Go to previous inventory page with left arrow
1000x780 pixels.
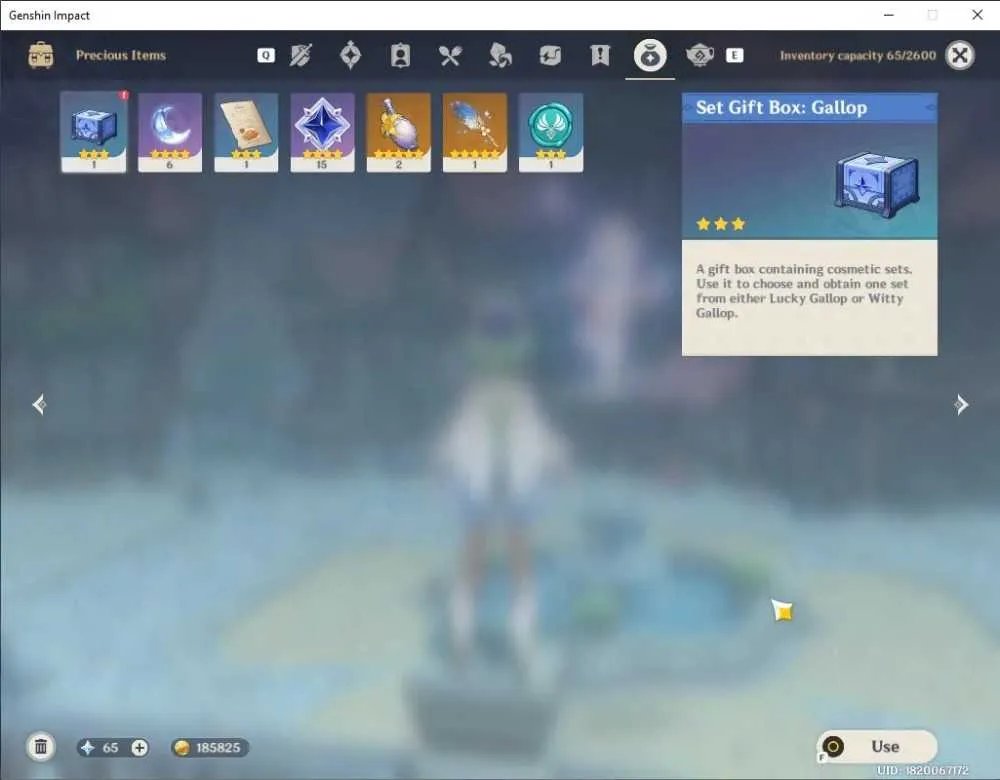click(x=40, y=404)
